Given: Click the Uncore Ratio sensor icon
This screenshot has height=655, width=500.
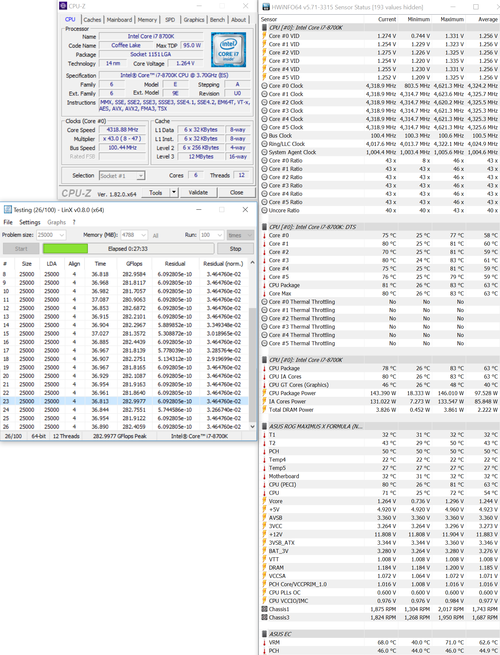Looking at the screenshot, I should [264, 210].
